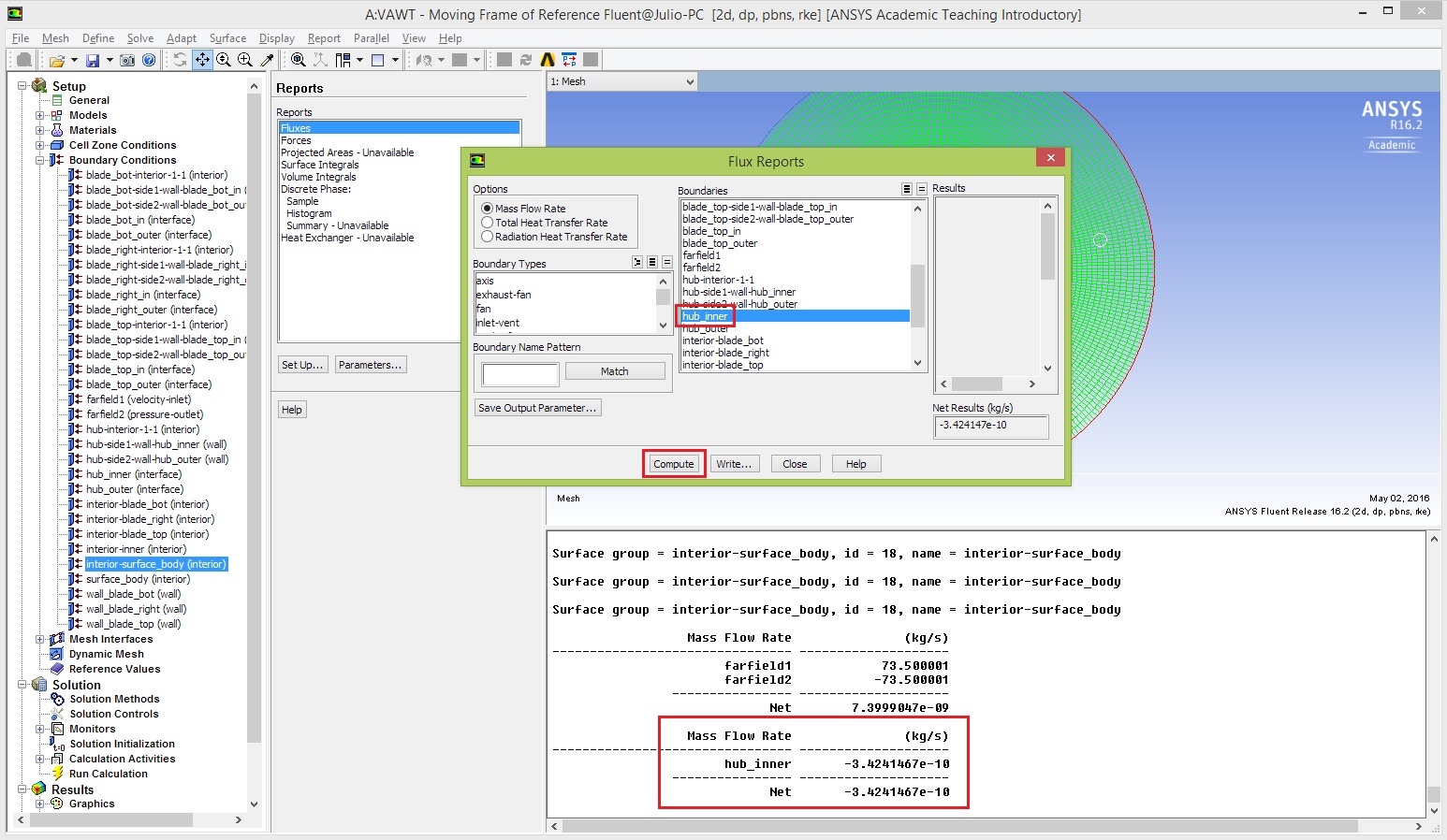1447x840 pixels.
Task: Open the Report menu
Action: coord(324,38)
